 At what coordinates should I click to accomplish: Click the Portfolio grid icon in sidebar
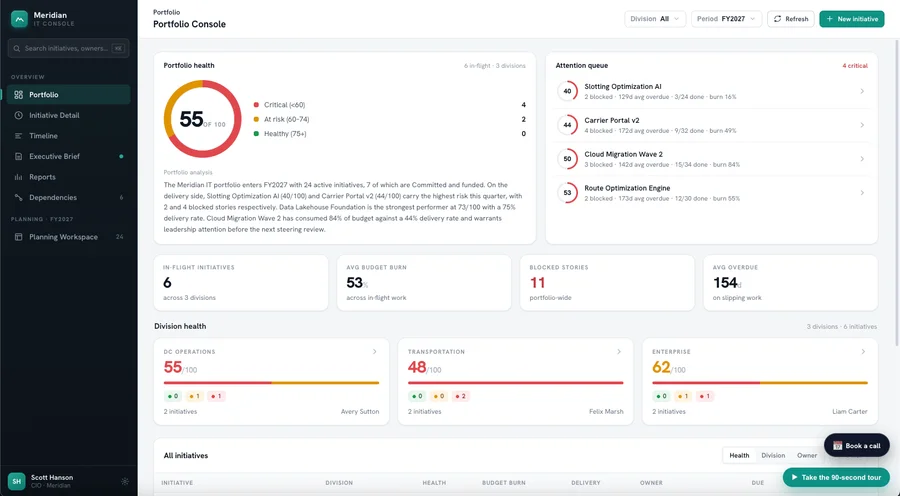point(18,95)
